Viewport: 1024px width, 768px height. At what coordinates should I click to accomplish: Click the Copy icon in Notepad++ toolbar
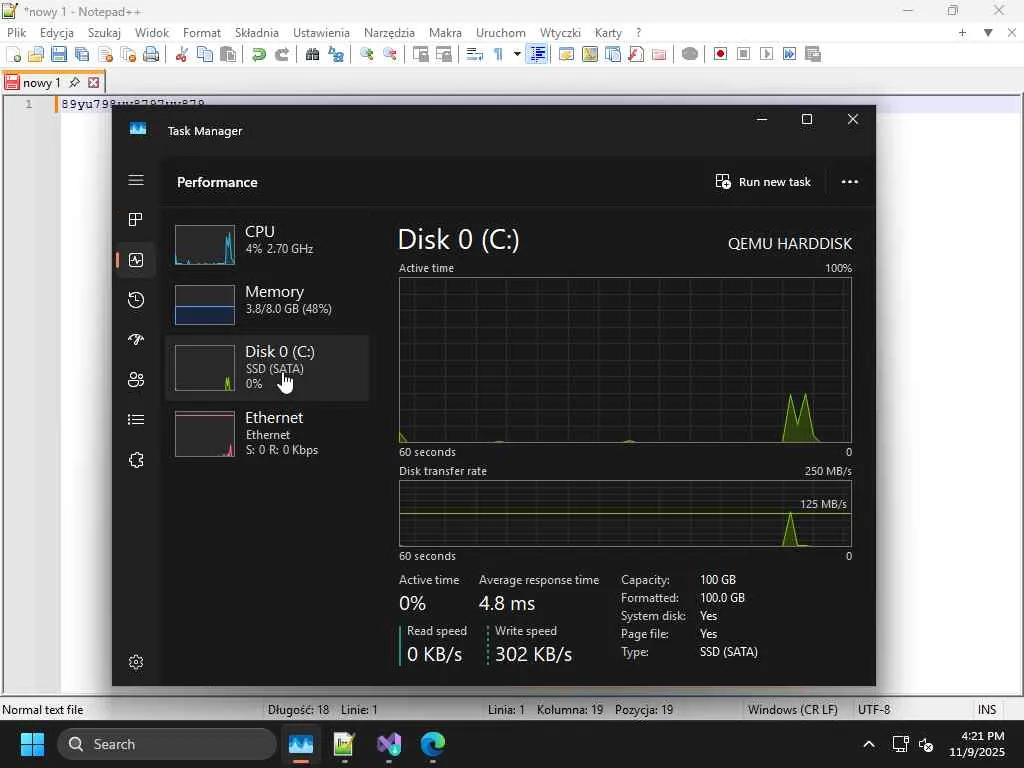click(204, 54)
